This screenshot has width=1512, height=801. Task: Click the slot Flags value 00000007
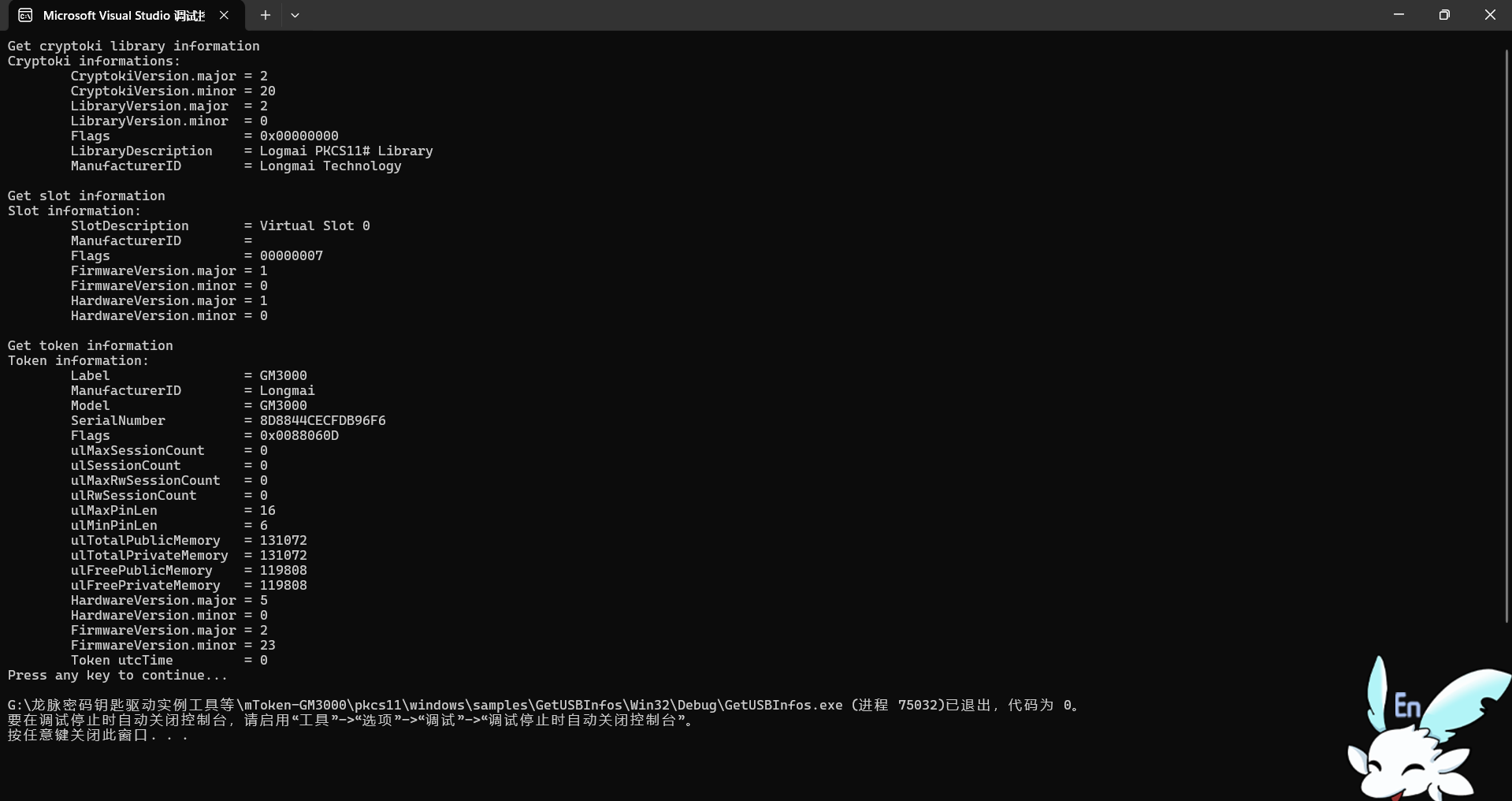pos(292,255)
